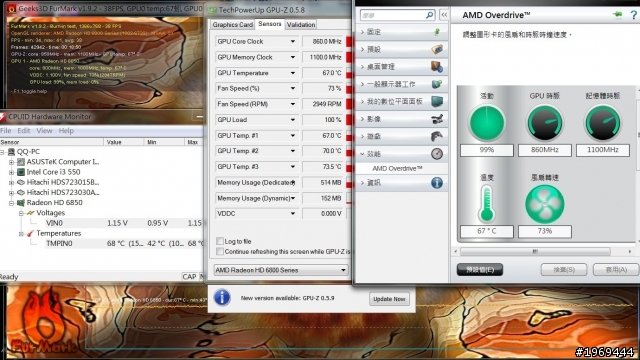
Task: Click the FurMark flame logo
Action: (43, 321)
